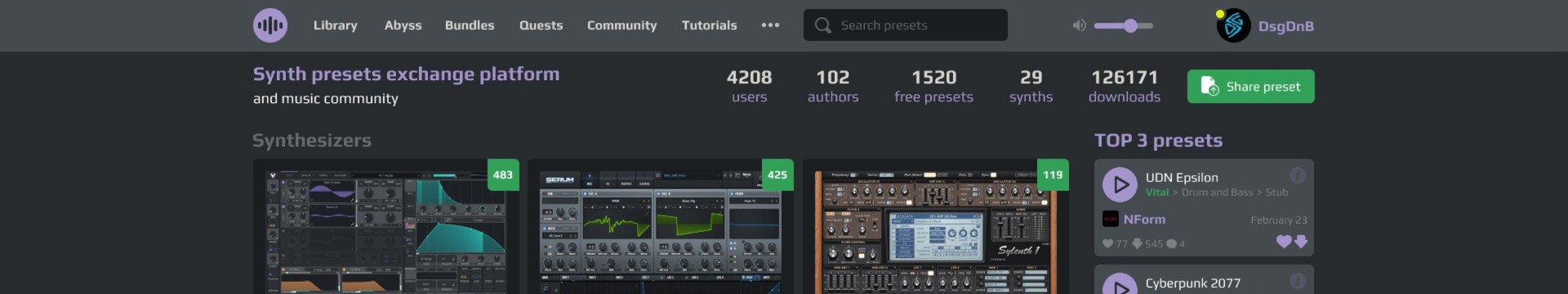The height and width of the screenshot is (294, 1568).
Task: Click the 29 synths statistic
Action: pos(1031,87)
